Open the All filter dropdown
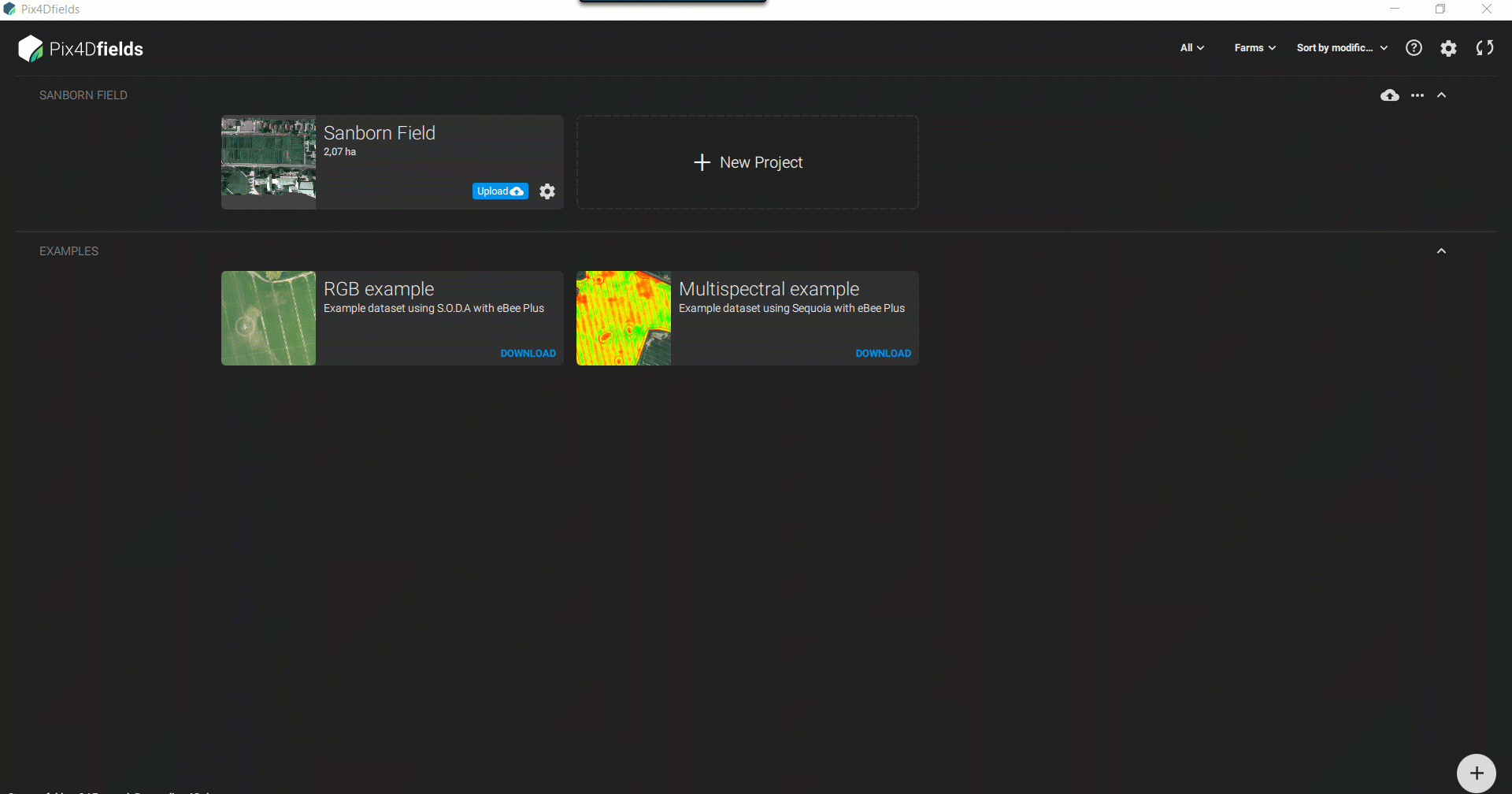 1191,48
